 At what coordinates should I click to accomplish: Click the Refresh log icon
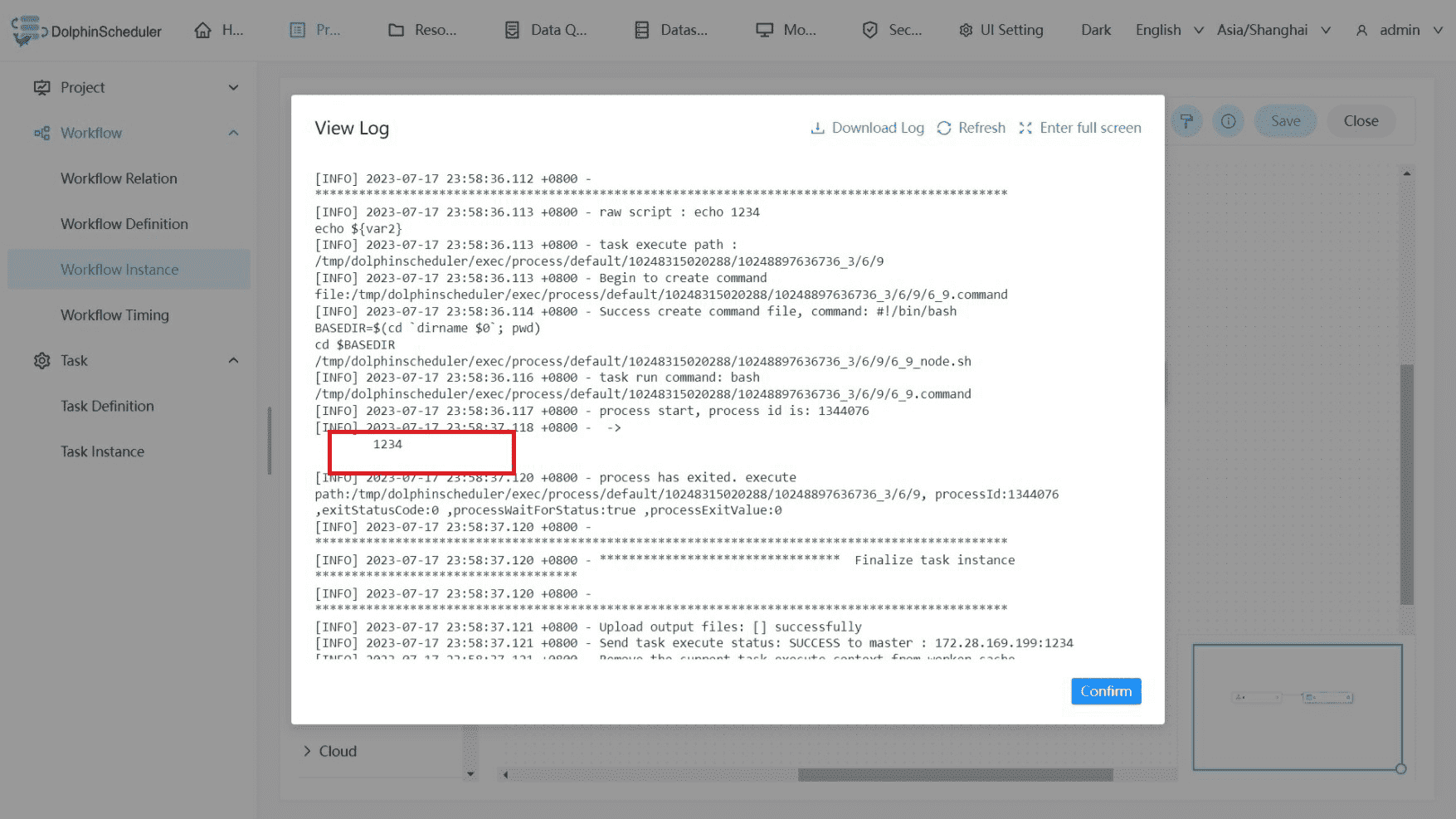tap(944, 128)
